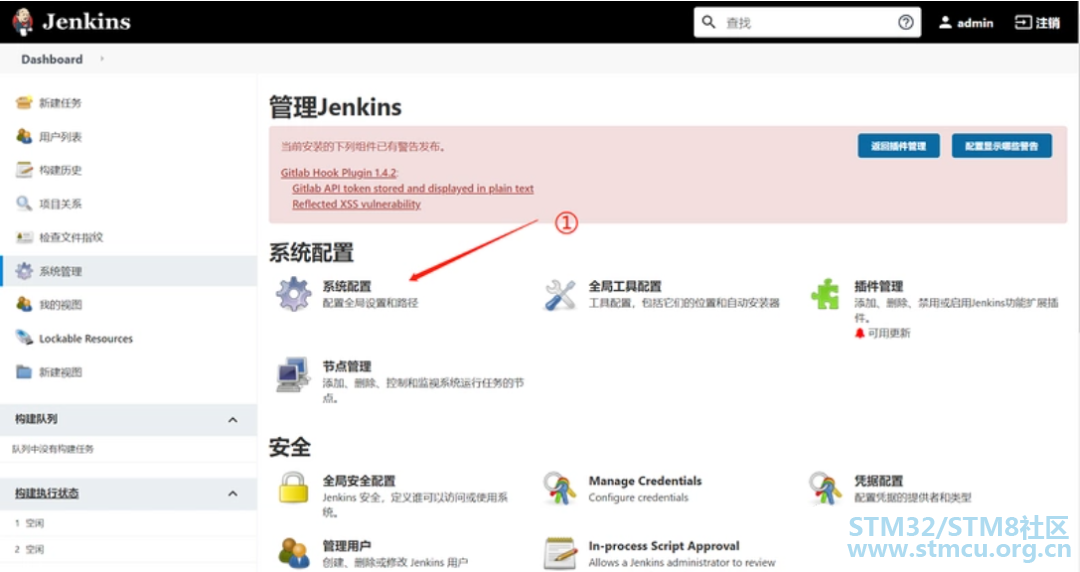Click the admin user icon
Screen dimensions: 1080x572
945,22
